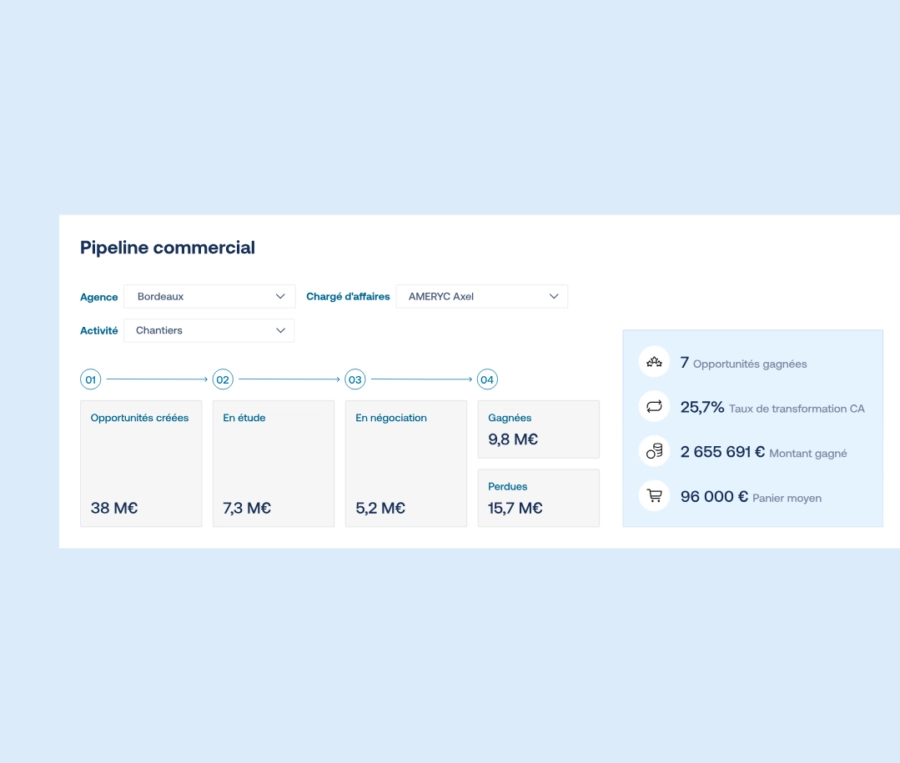Click the Pipeline commercial heading

pyautogui.click(x=168, y=248)
